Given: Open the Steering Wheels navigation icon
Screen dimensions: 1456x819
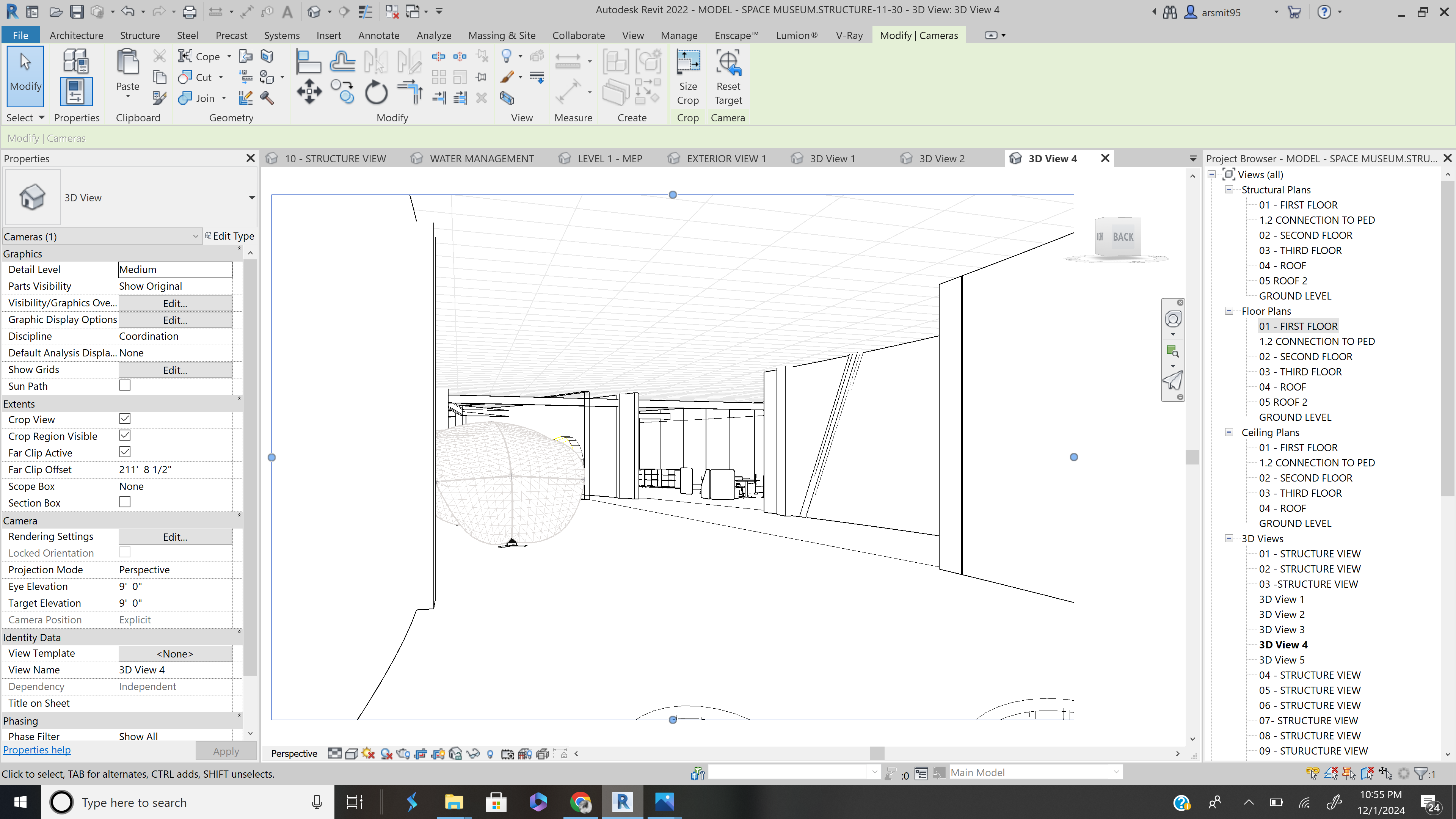Looking at the screenshot, I should 1173,319.
